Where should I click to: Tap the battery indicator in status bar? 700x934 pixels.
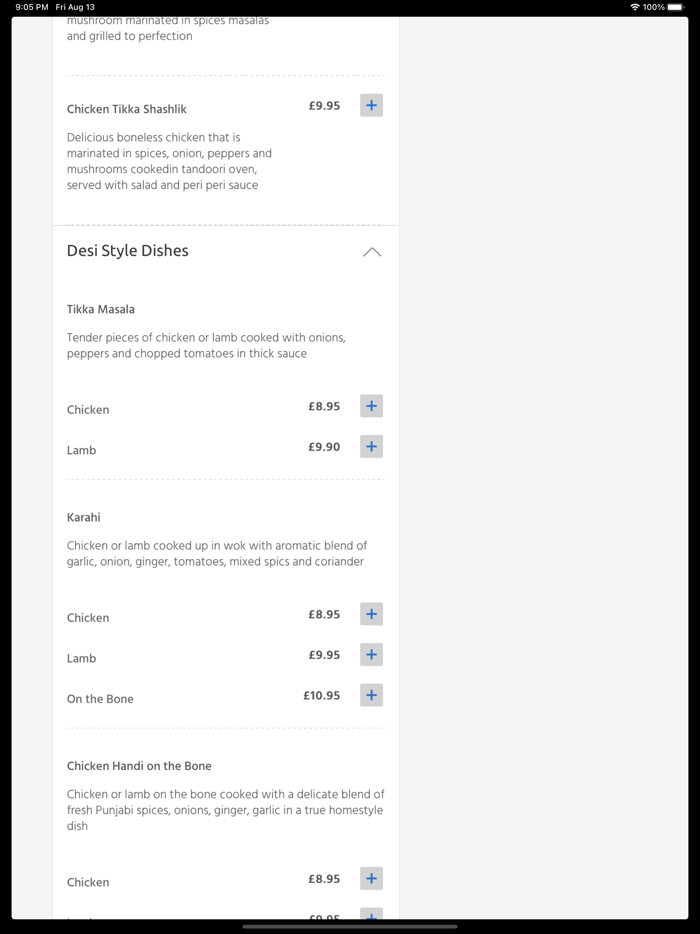point(675,7)
